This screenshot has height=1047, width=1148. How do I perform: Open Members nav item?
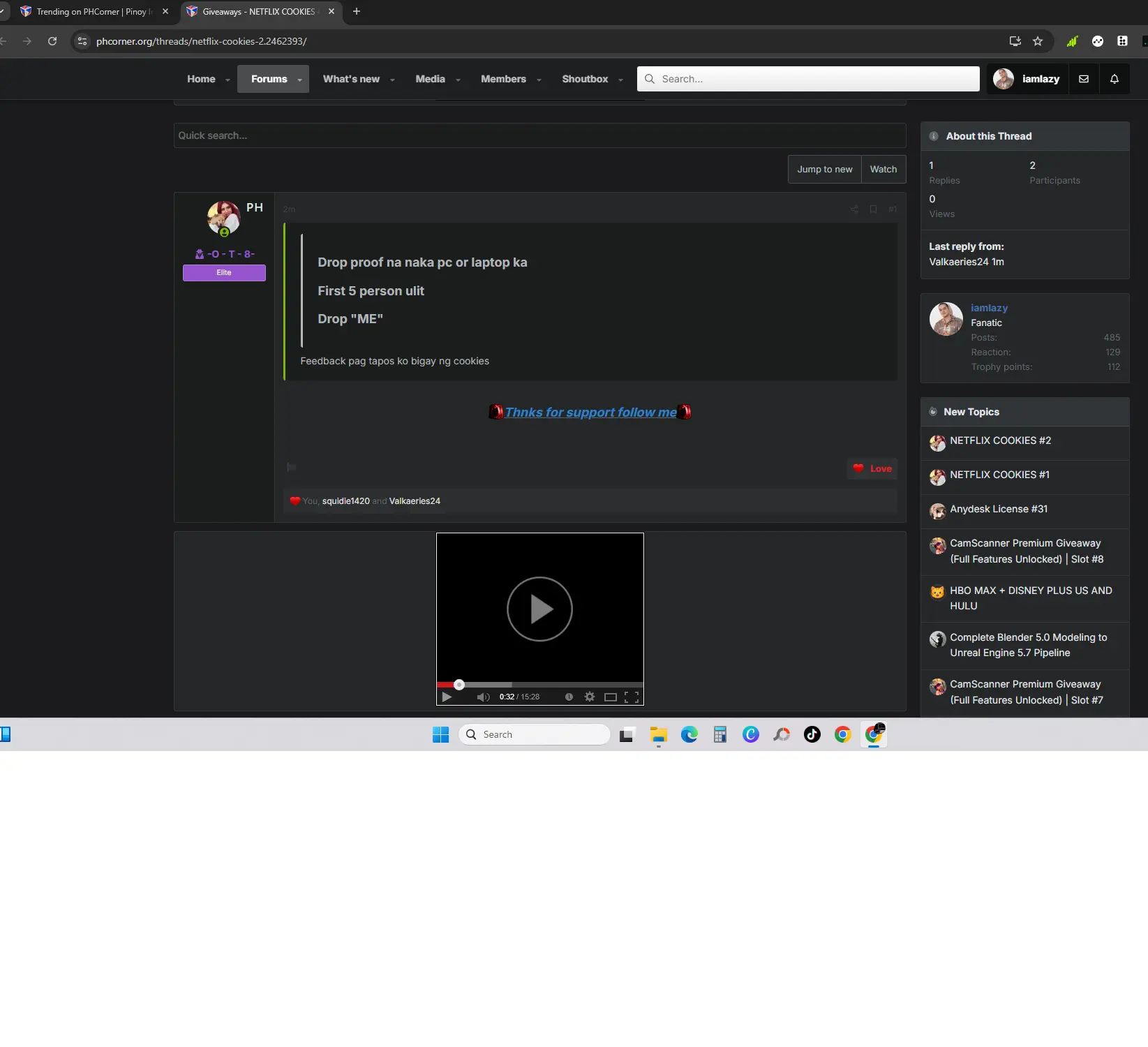pos(503,79)
